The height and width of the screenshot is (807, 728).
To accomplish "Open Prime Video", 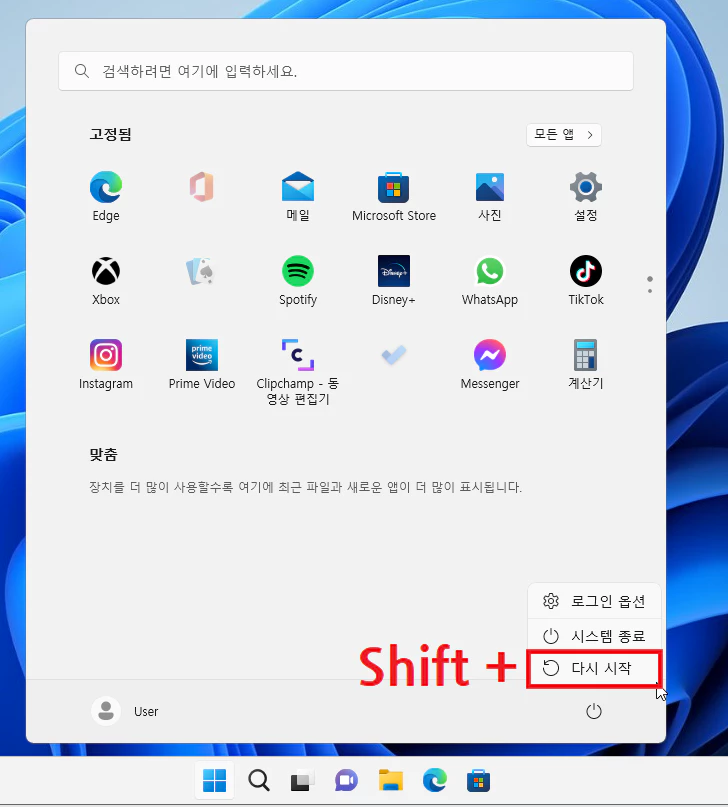I will pyautogui.click(x=202, y=364).
